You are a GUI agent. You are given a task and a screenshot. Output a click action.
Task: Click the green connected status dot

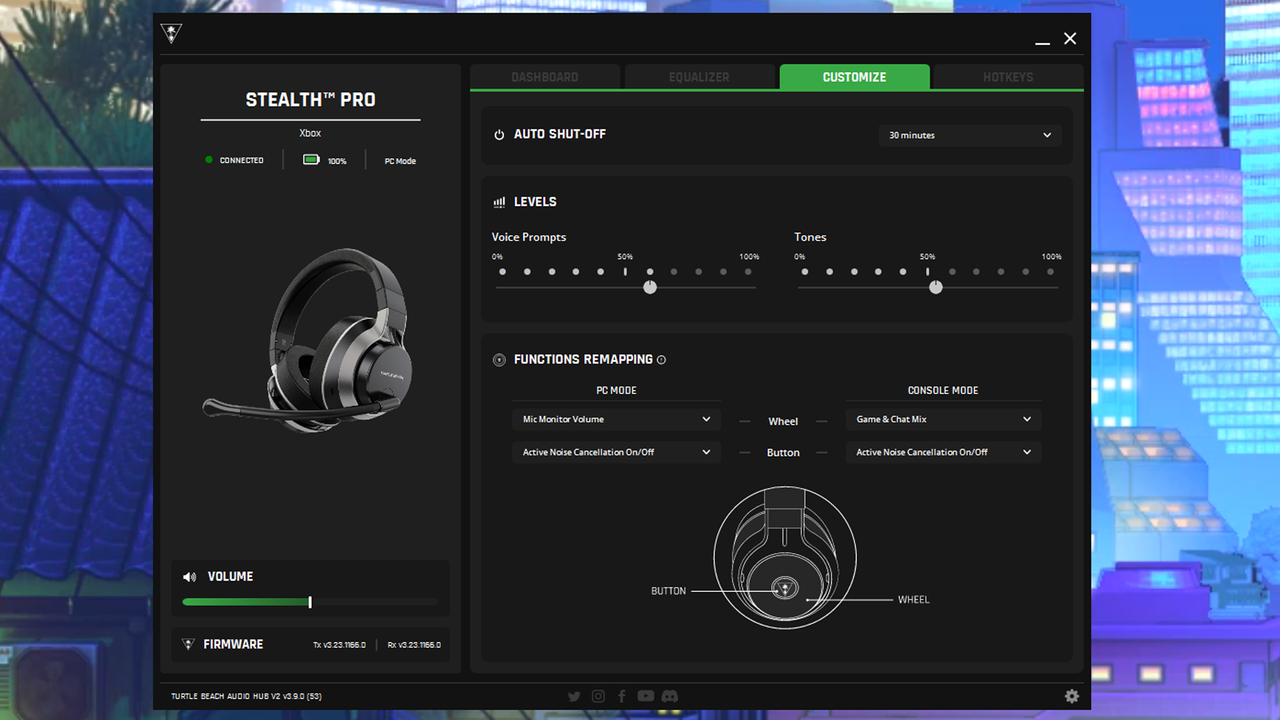[x=209, y=160]
